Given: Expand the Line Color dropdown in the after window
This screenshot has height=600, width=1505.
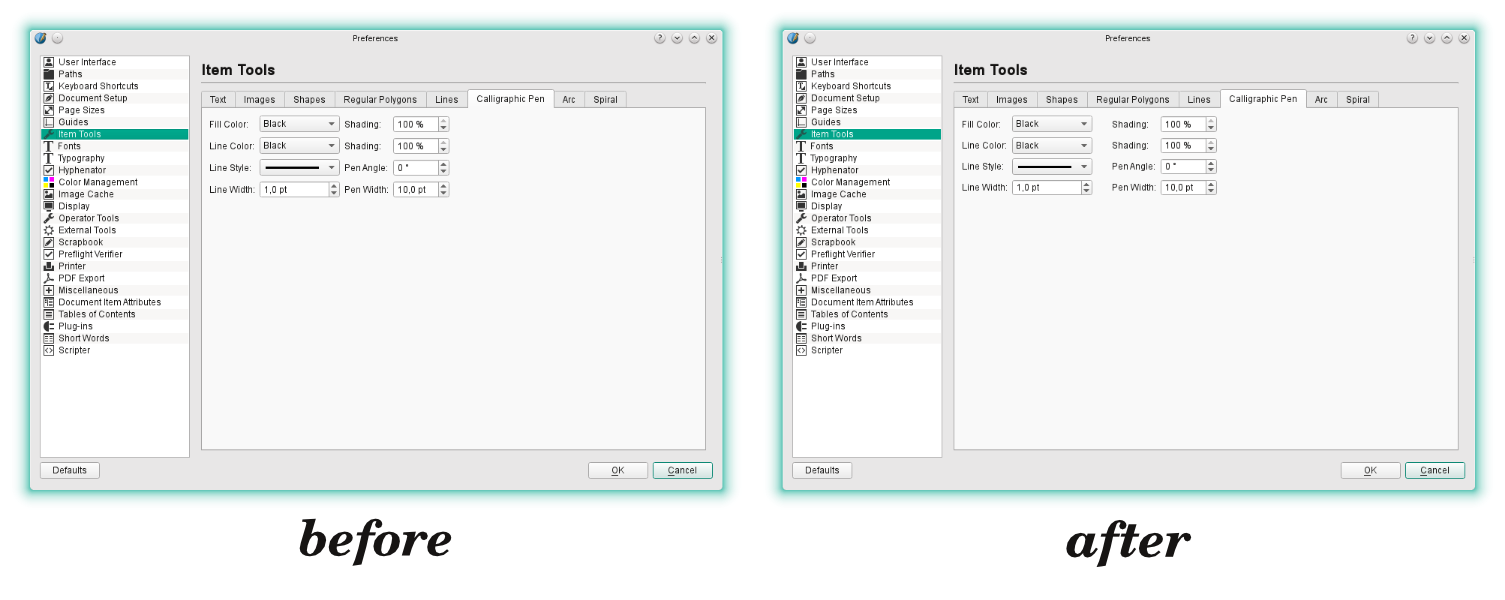Looking at the screenshot, I should coord(1052,145).
